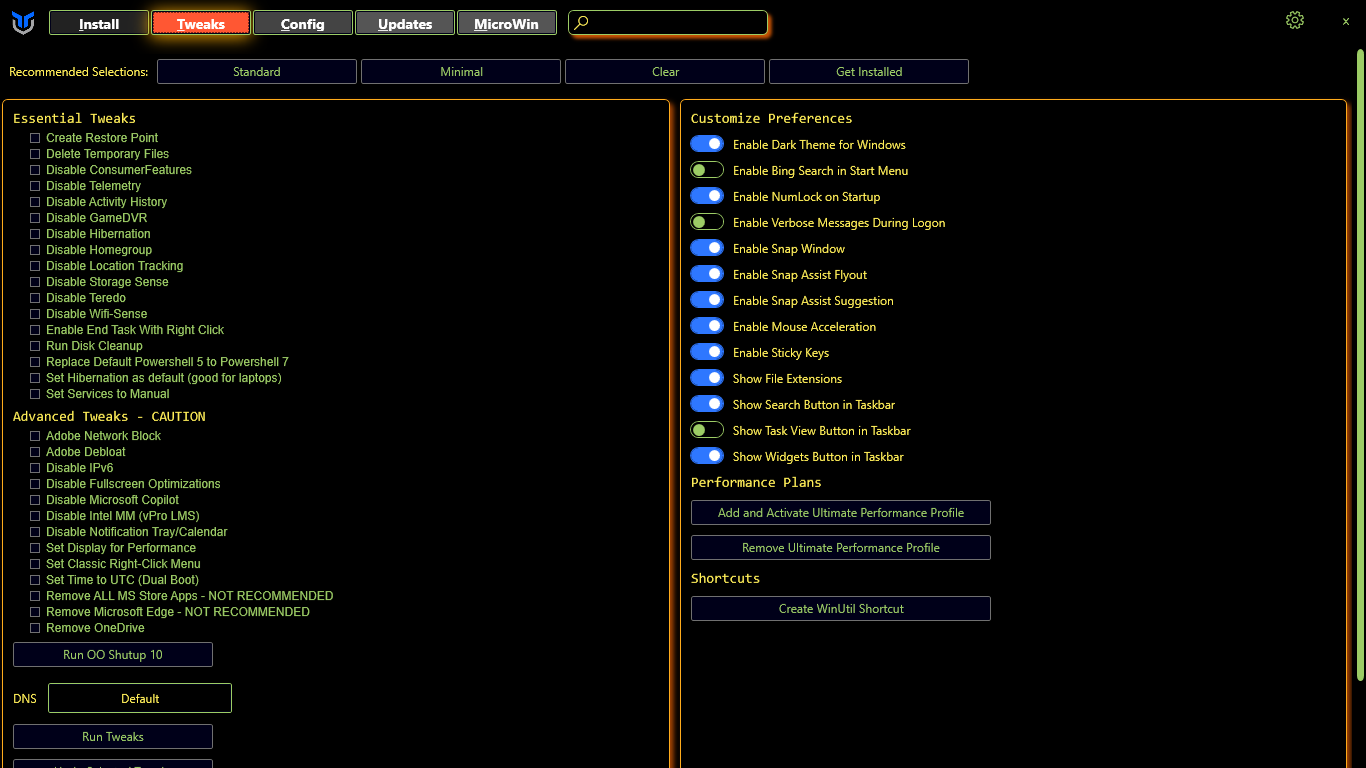Click the vertical scrollbar on the right

click(1360, 360)
